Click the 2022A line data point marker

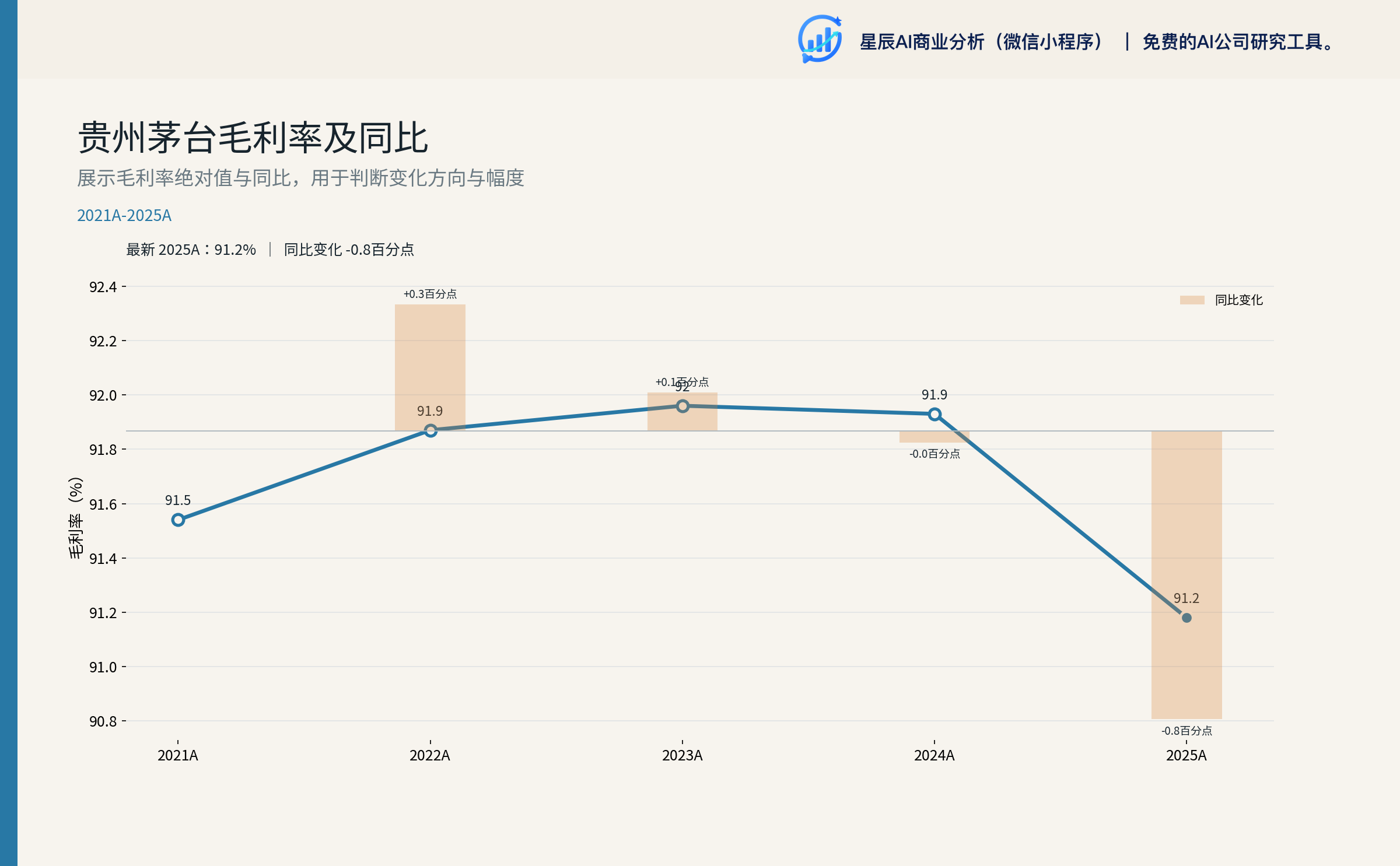click(430, 430)
